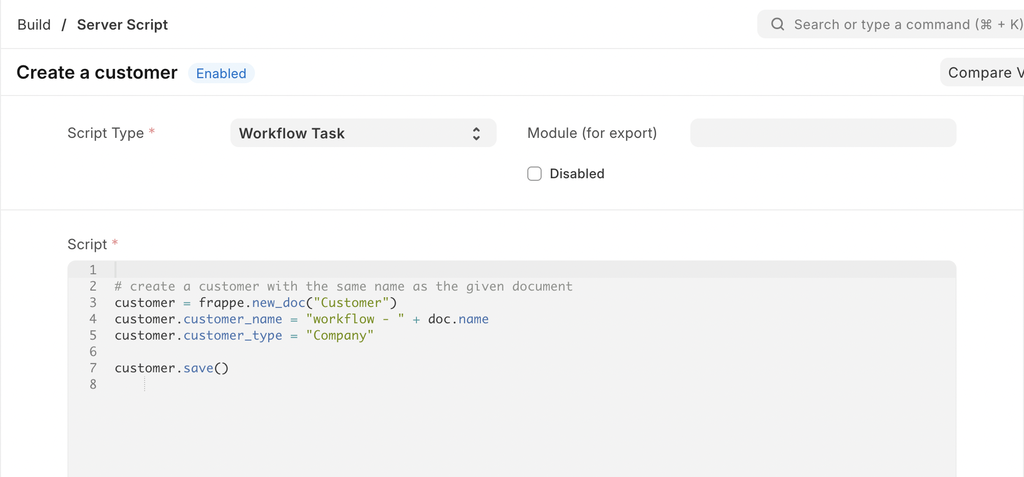Click the customer.customer_name code line
The height and width of the screenshot is (477, 1024).
(x=302, y=319)
